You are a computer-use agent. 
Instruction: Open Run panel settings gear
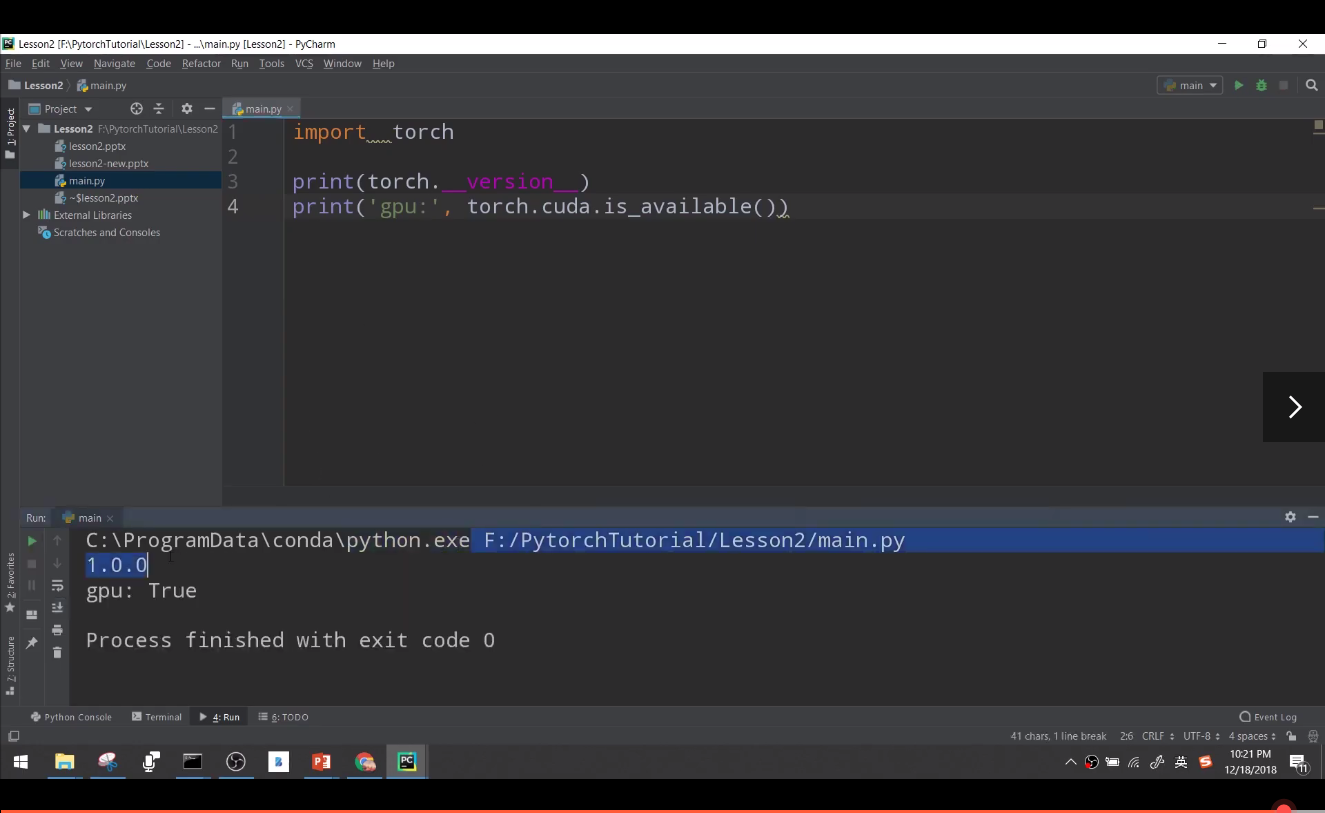tap(1290, 517)
